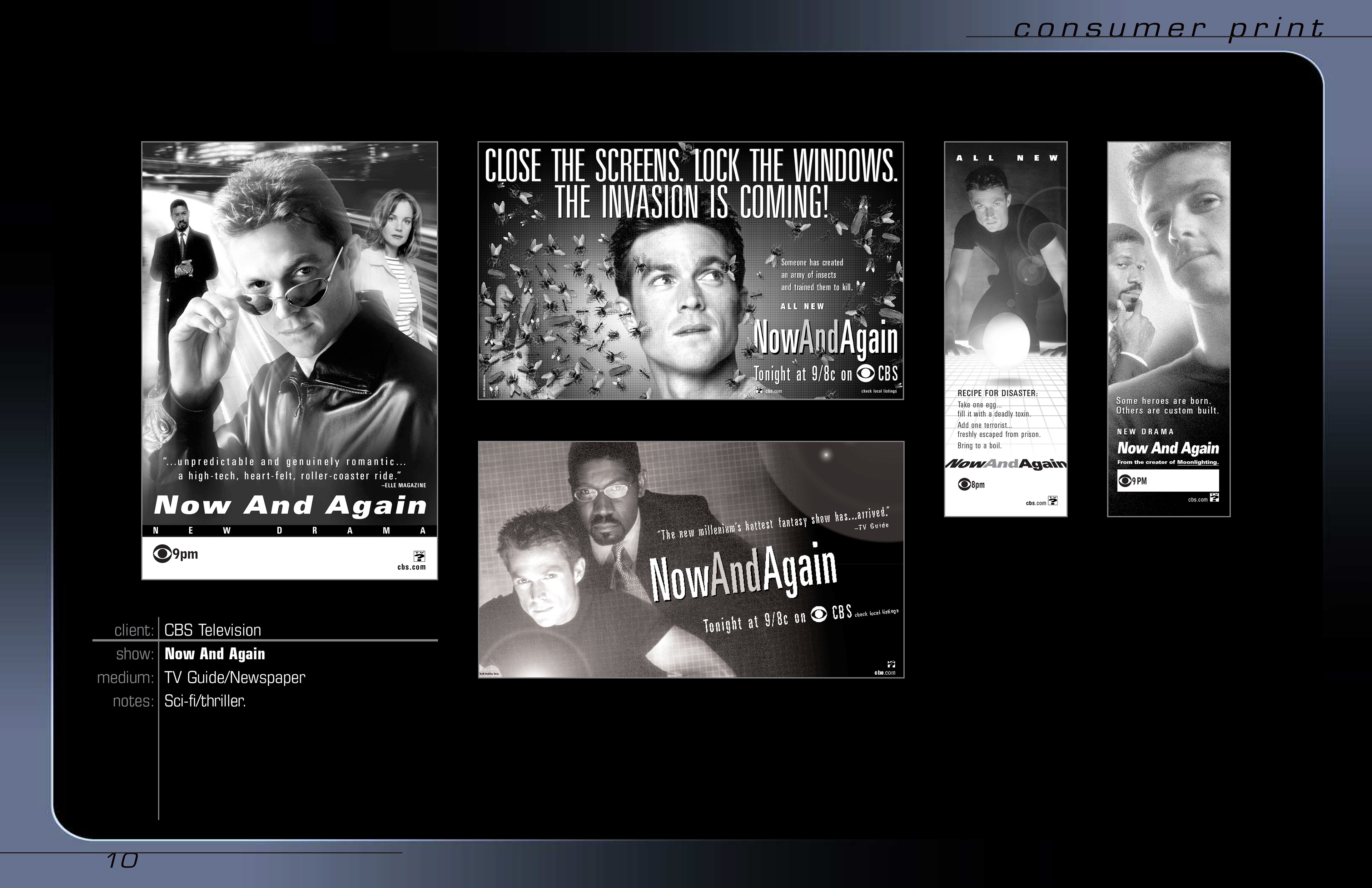Click the 'consumer print' header title
The image size is (1372, 888).
click(x=1168, y=29)
